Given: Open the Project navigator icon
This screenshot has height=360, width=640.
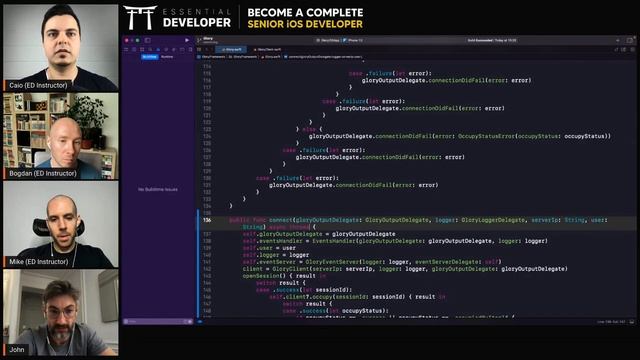Looking at the screenshot, I should coord(126,49).
